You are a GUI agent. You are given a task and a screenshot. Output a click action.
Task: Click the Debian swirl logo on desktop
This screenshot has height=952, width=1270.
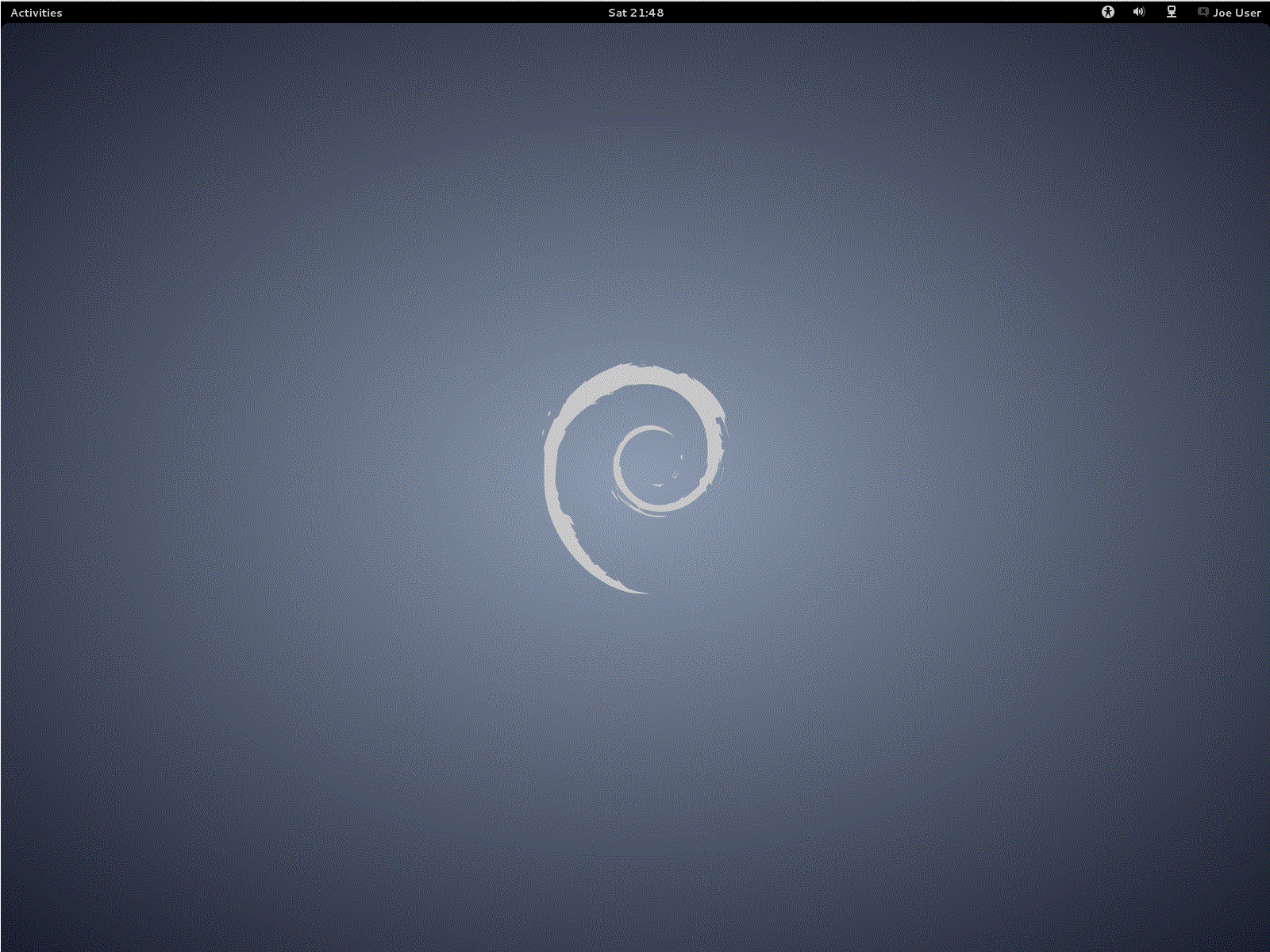[x=633, y=476]
